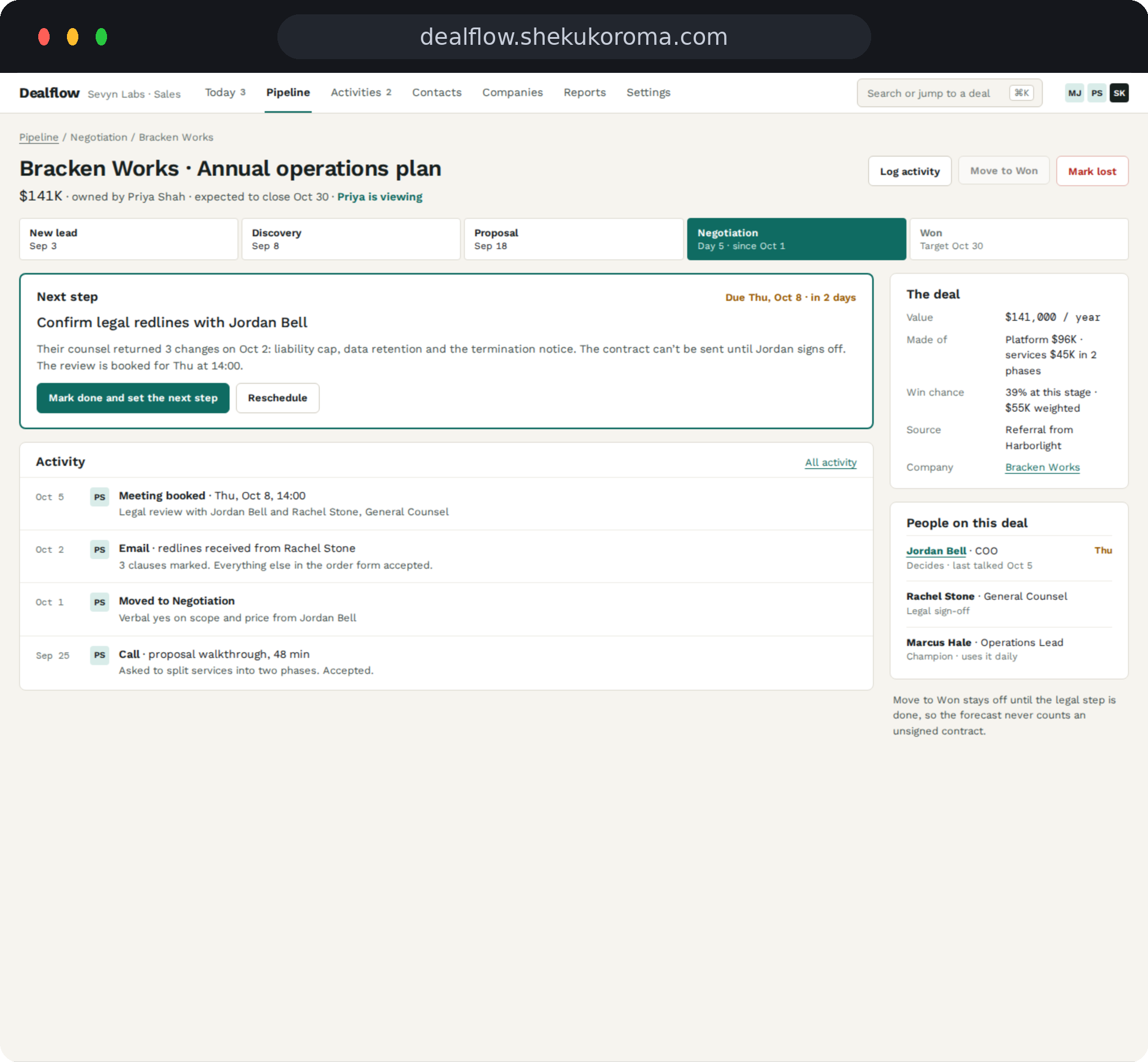Select the active Negotiation stage card
Image resolution: width=1148 pixels, height=1062 pixels.
(796, 239)
